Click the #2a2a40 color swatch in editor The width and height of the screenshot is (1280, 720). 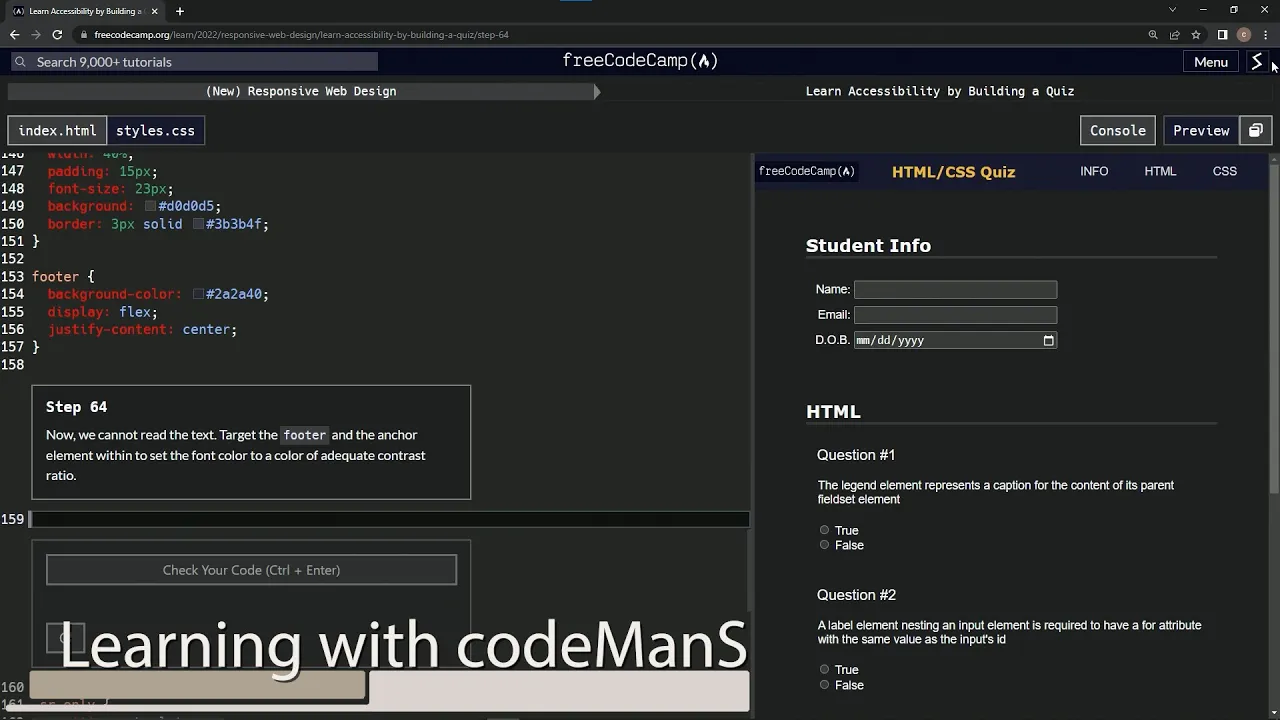(x=198, y=295)
